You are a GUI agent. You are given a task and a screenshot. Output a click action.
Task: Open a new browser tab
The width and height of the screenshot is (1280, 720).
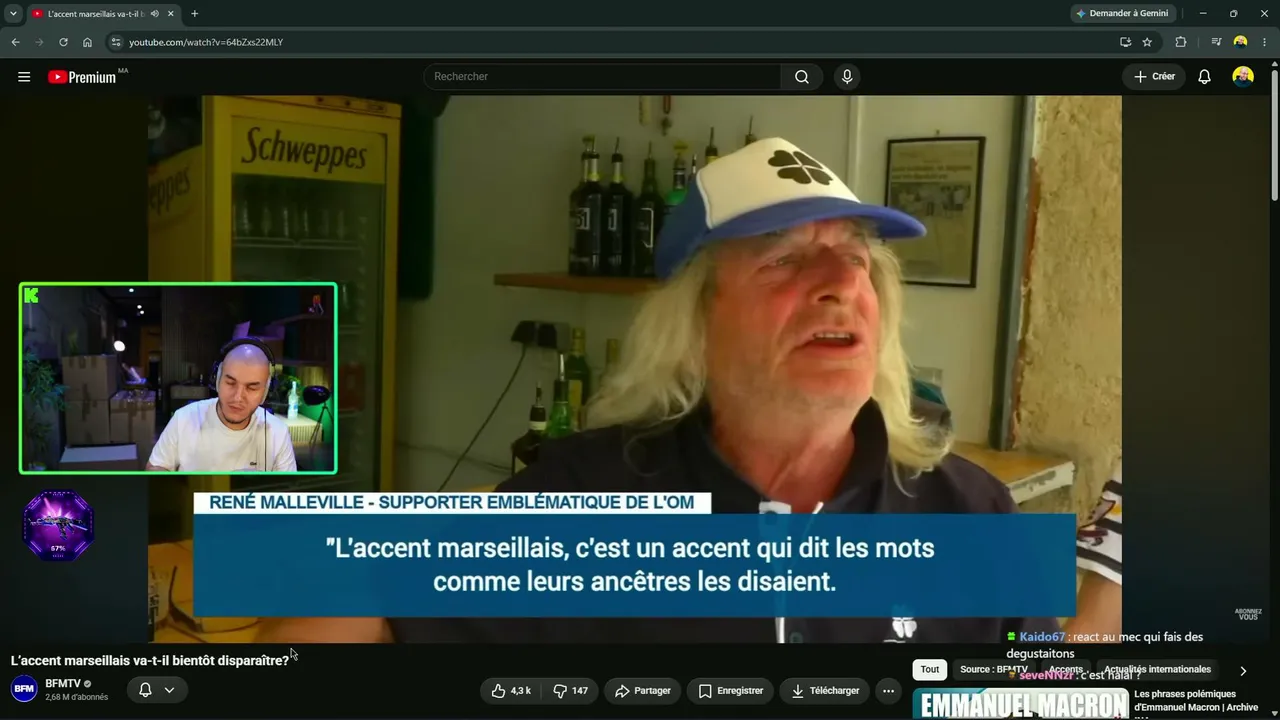[194, 14]
